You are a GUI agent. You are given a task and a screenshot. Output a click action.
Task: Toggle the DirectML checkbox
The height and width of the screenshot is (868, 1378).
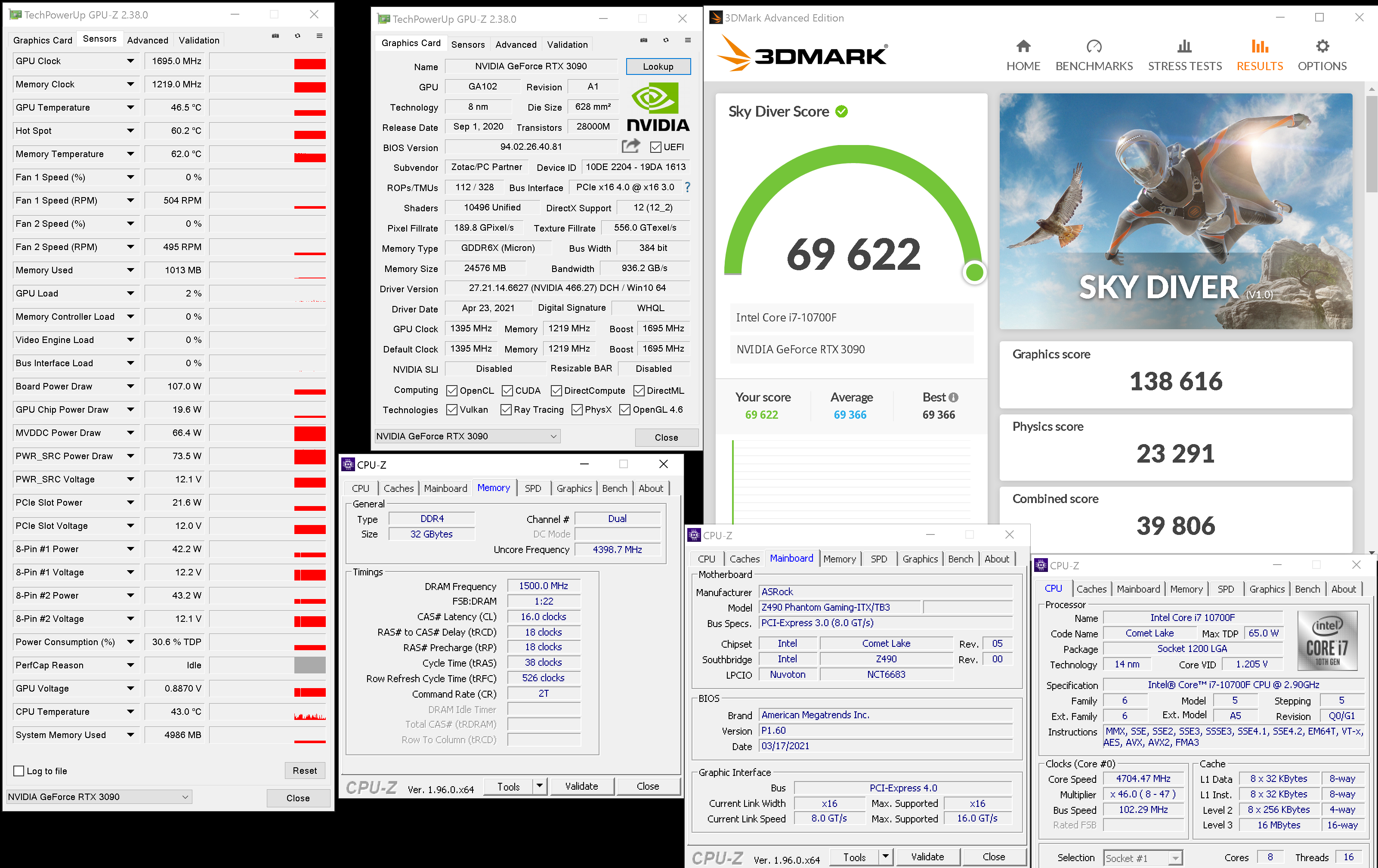(x=639, y=390)
